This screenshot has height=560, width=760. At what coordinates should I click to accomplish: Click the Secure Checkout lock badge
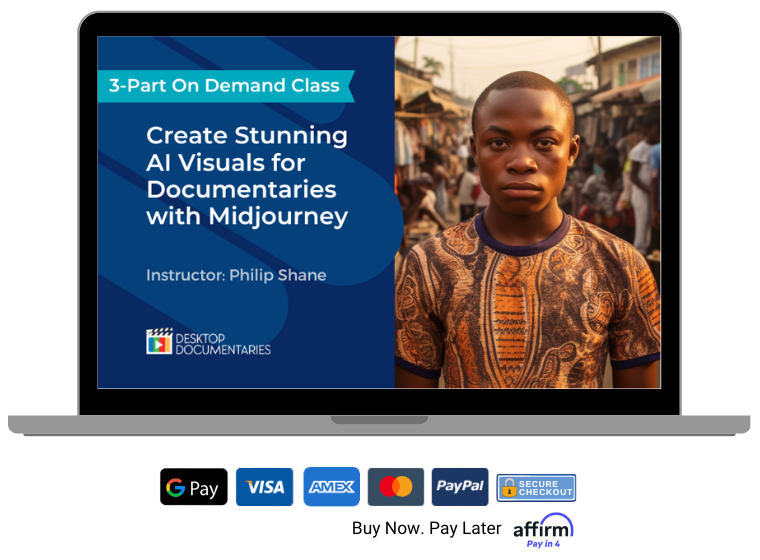coord(536,488)
